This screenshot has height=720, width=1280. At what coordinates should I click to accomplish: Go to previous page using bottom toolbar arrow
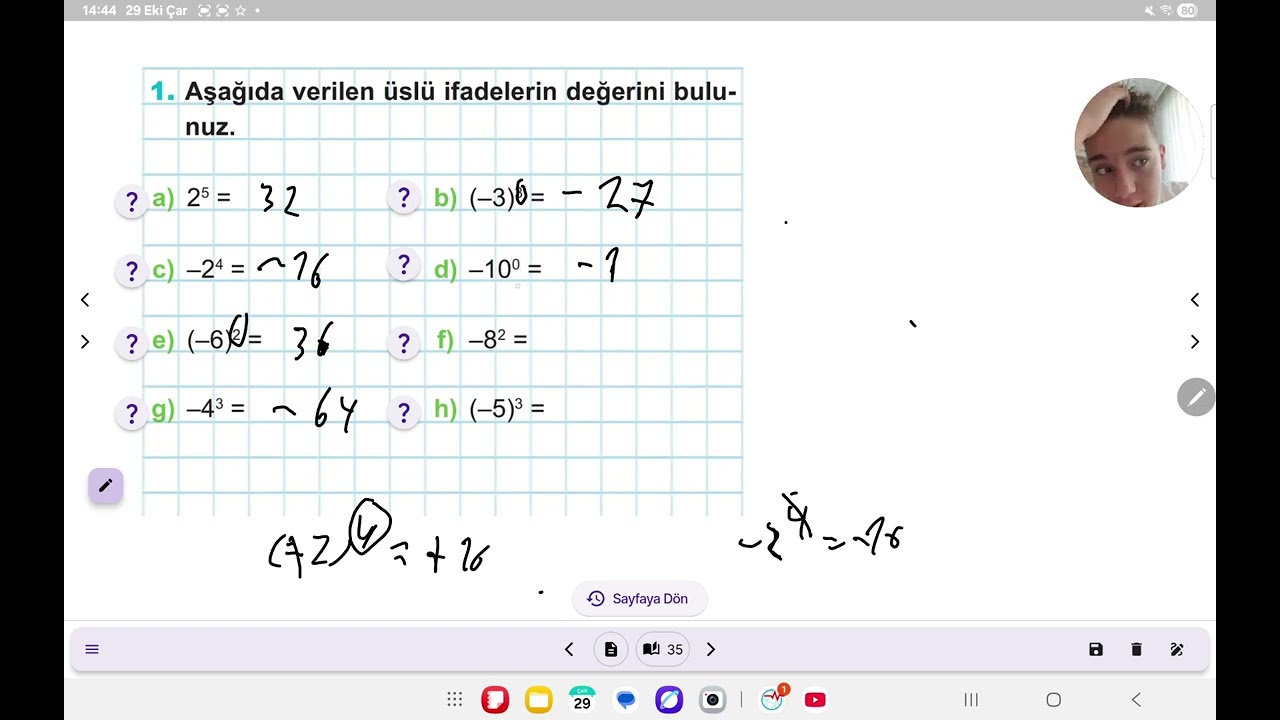pos(569,650)
